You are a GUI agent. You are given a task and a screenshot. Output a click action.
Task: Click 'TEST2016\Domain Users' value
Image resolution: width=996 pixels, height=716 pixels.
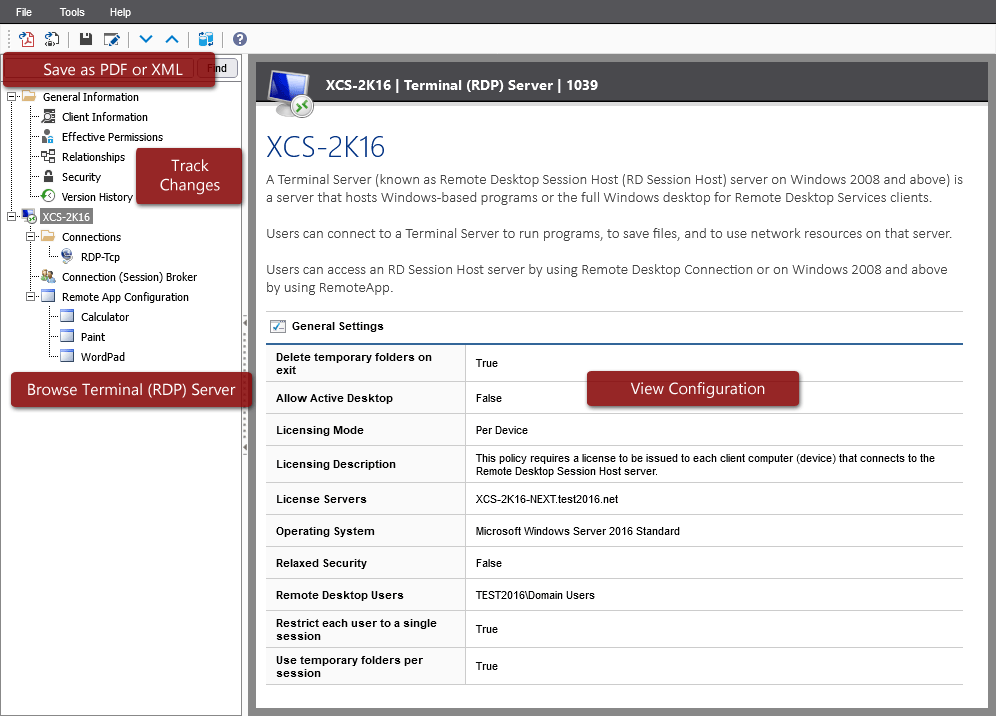[x=535, y=595]
